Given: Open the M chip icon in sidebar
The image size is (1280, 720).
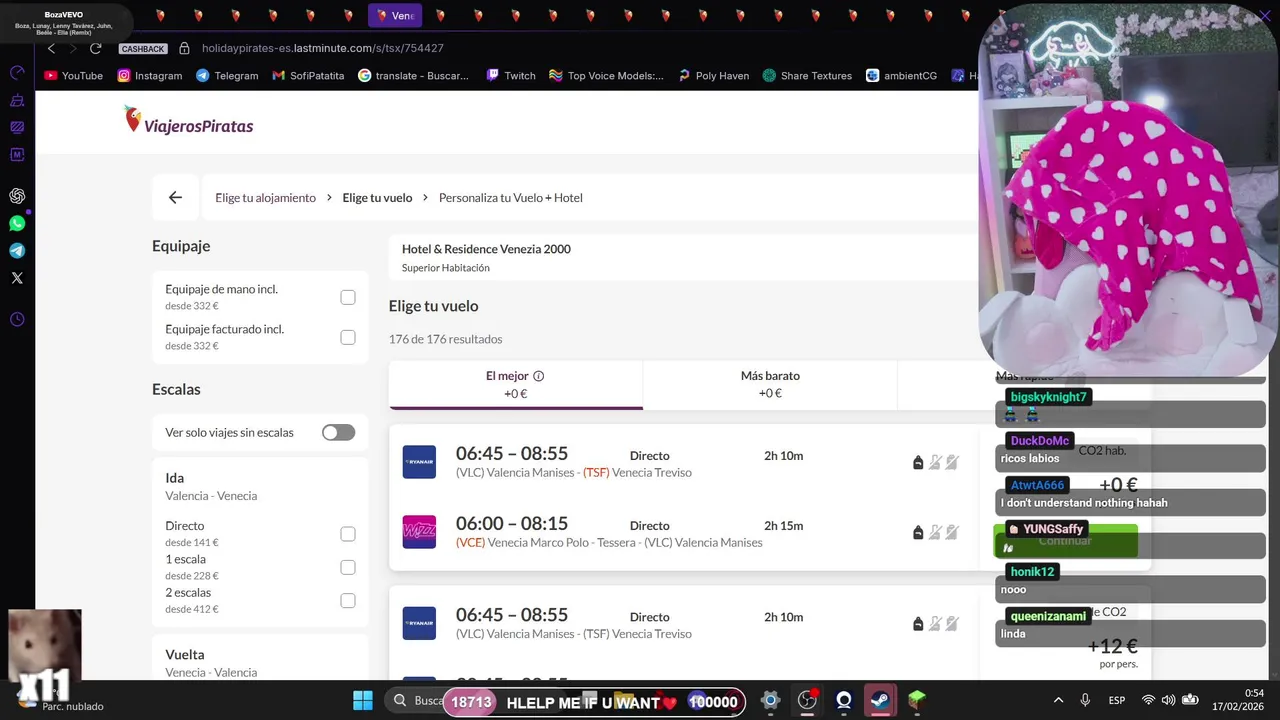Looking at the screenshot, I should (x=17, y=155).
